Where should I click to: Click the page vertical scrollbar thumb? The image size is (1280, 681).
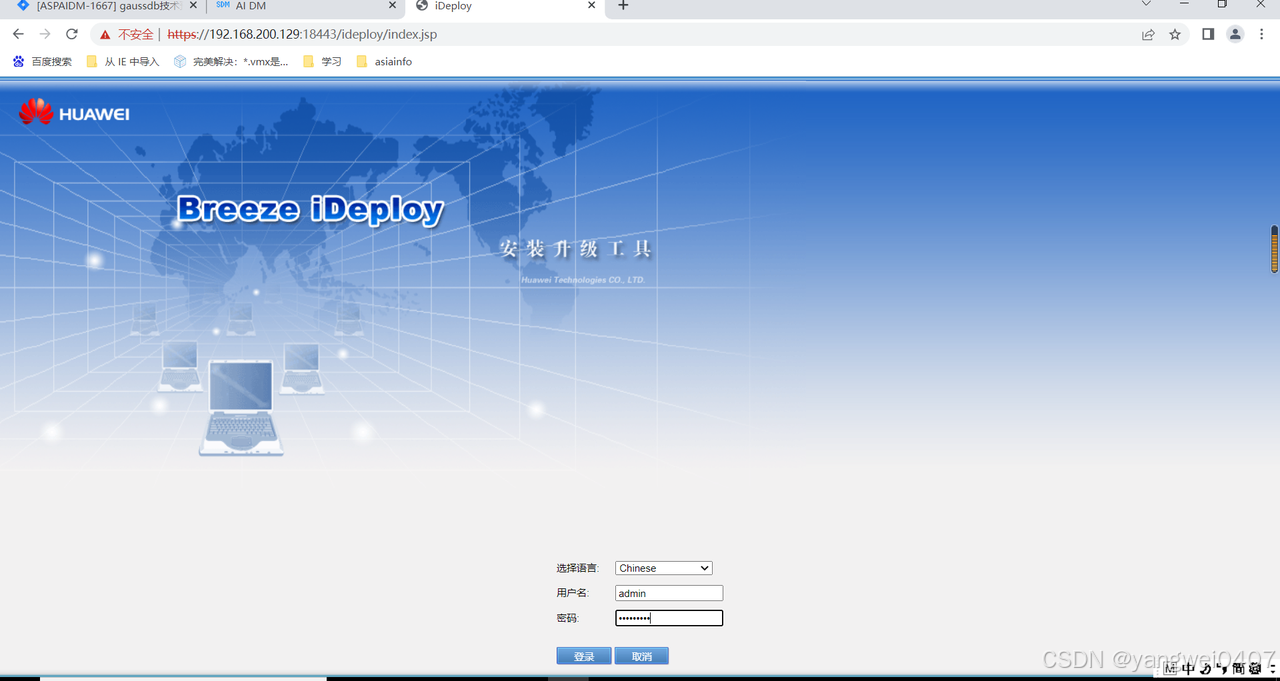1275,249
